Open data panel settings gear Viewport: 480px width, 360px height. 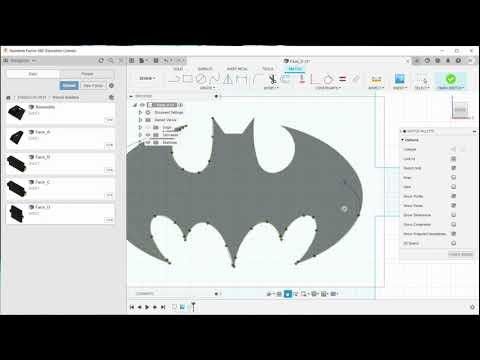pos(111,86)
